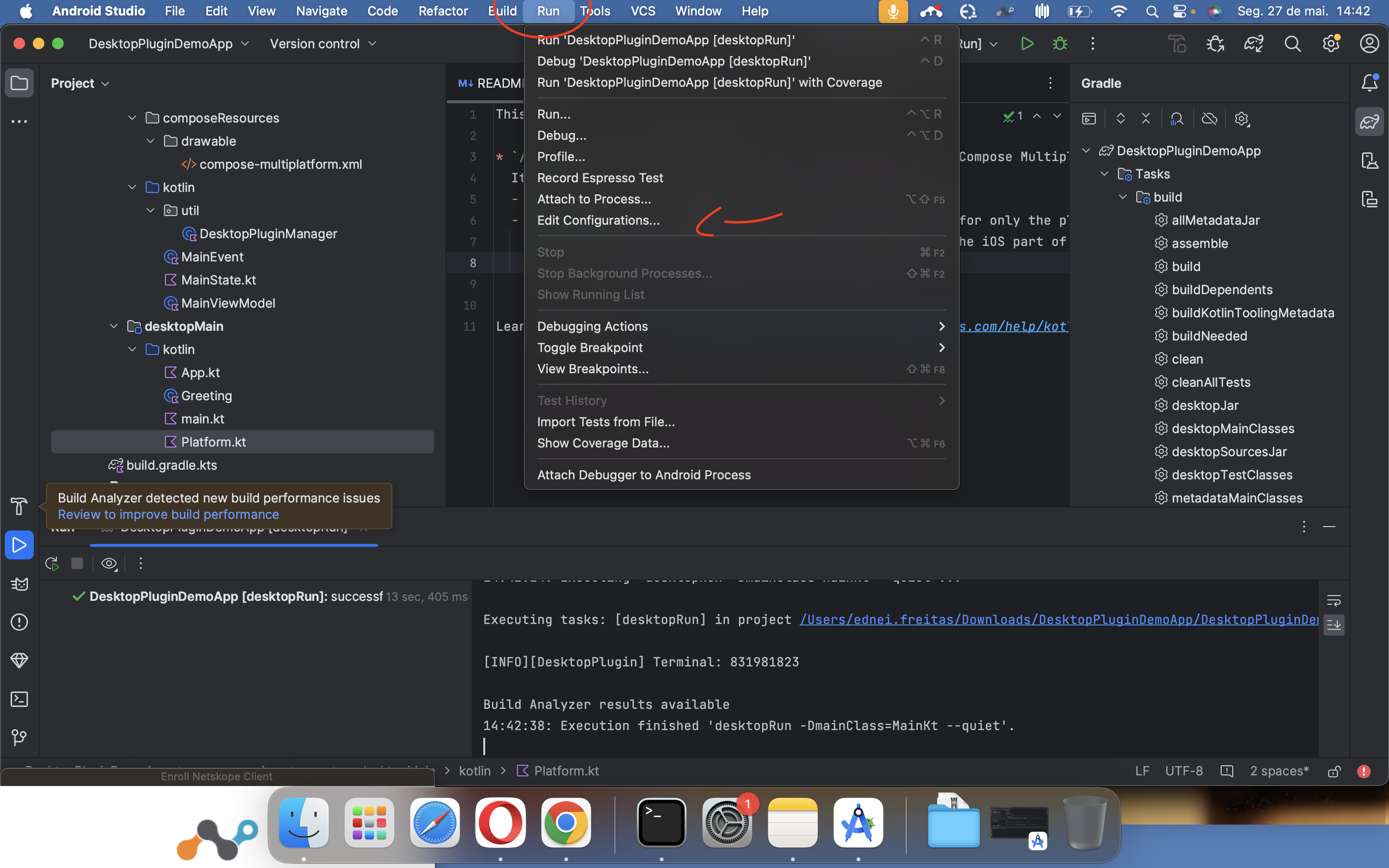Screen dimensions: 1389x868
Task: Open macOS Spotlight search in menu bar
Action: [1151, 12]
